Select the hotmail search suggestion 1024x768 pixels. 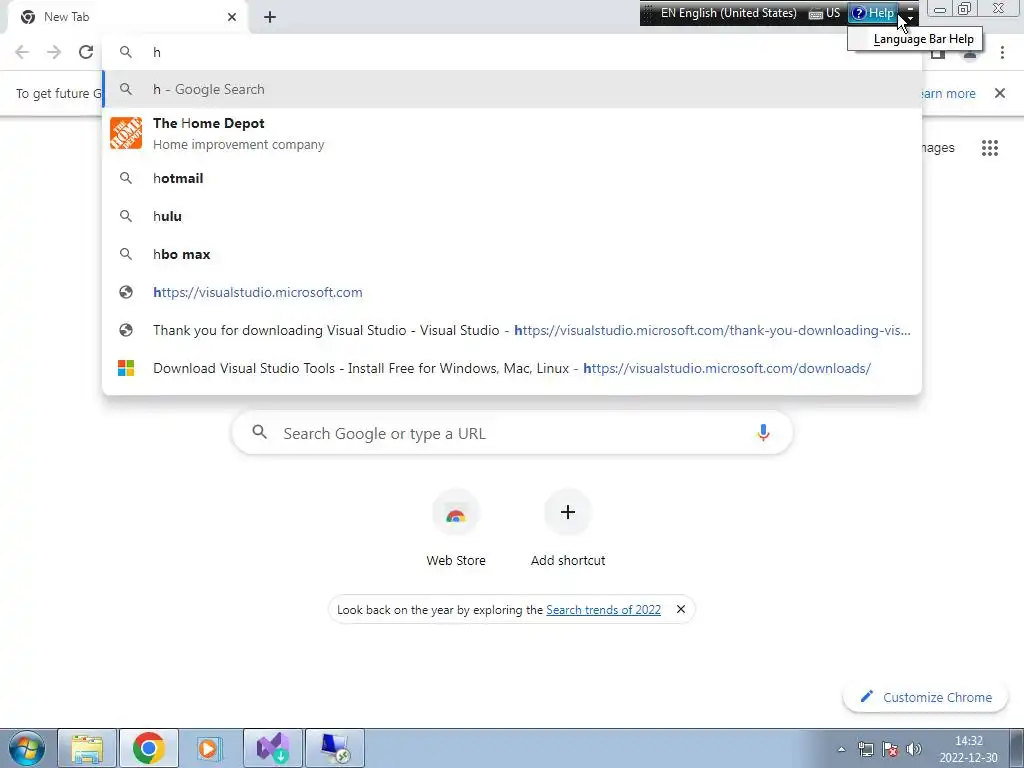click(x=512, y=178)
